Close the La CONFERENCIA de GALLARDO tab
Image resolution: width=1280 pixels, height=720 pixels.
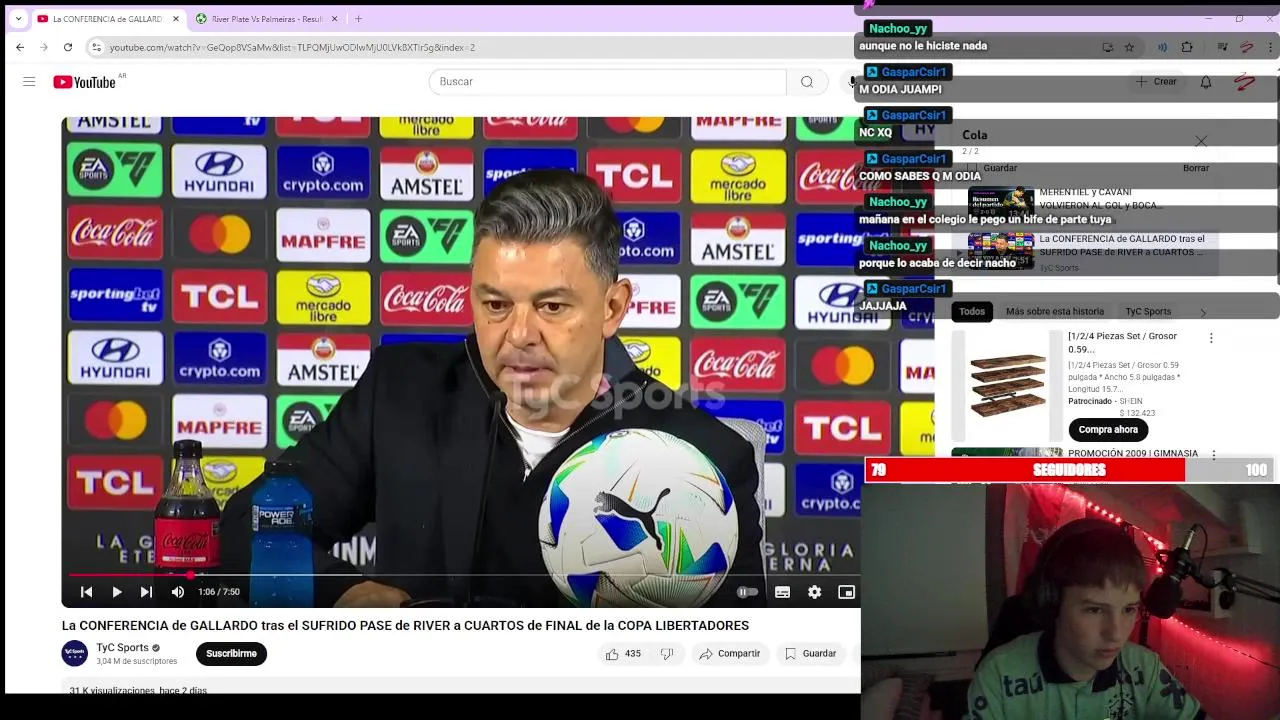[x=176, y=19]
